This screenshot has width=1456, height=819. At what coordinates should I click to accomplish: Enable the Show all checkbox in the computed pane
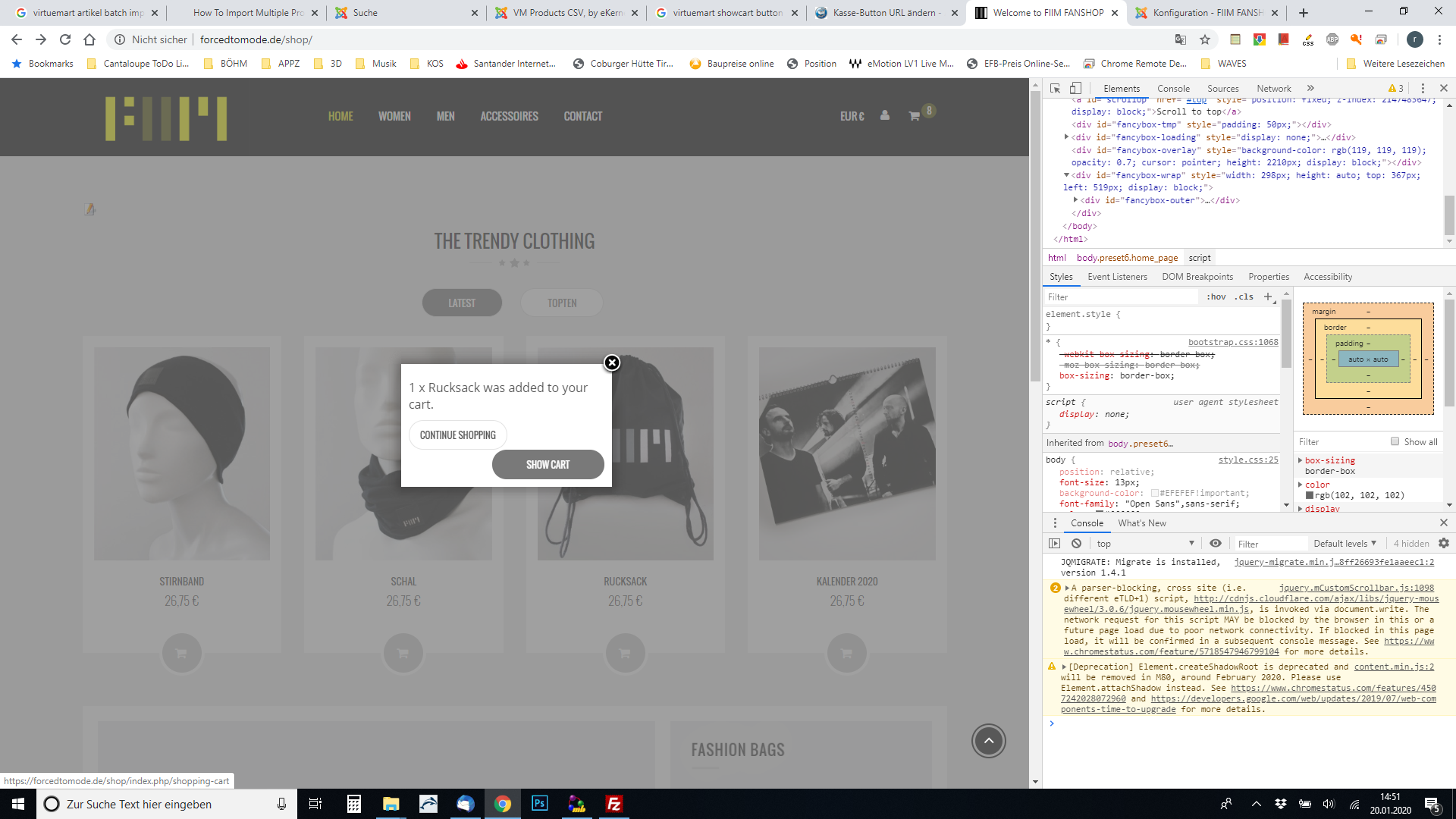[x=1395, y=441]
